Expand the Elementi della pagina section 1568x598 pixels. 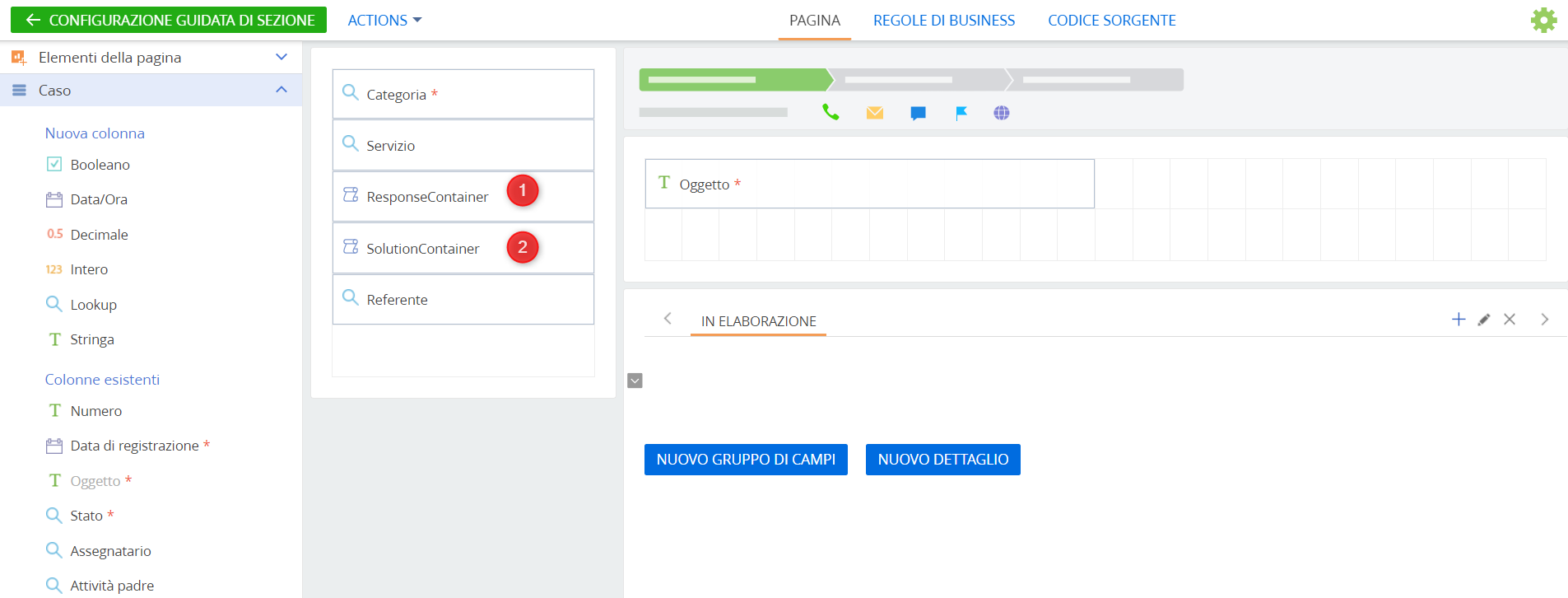(x=281, y=57)
